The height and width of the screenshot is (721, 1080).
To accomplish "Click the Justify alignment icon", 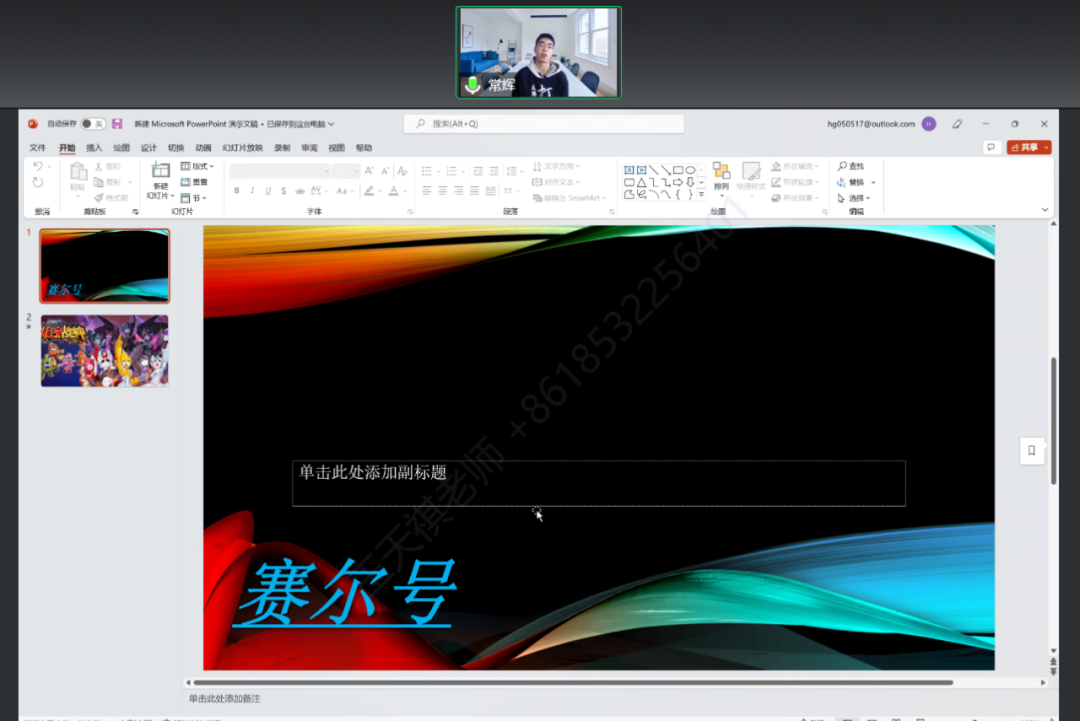I will 475,191.
